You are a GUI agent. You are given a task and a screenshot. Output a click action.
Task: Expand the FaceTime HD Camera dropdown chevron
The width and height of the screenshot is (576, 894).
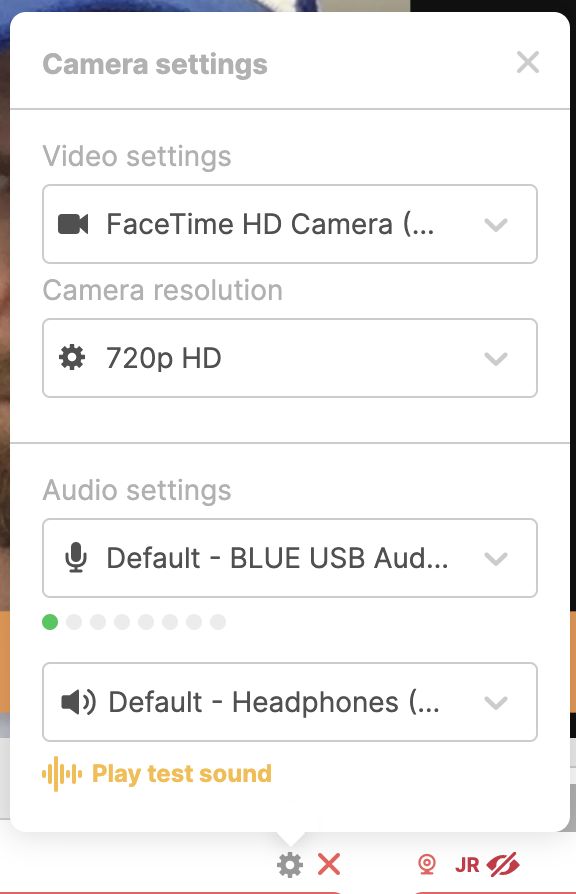tap(496, 225)
